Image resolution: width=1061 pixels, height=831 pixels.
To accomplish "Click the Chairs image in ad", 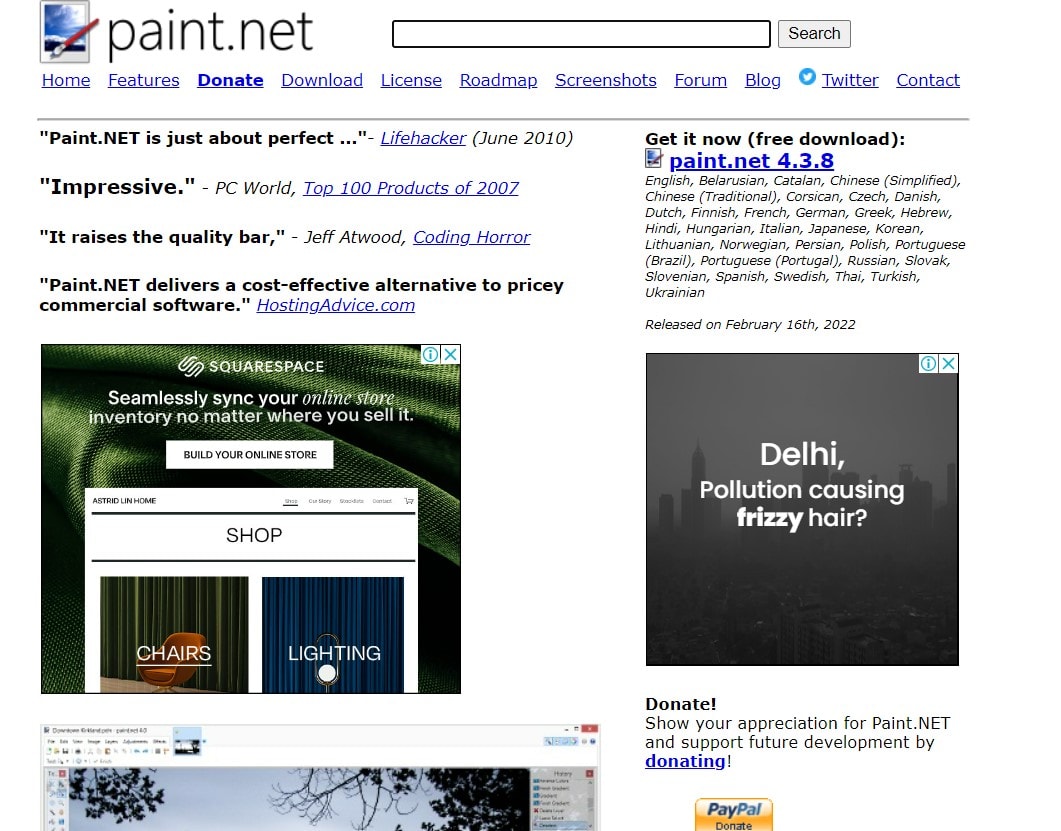I will (x=174, y=635).
